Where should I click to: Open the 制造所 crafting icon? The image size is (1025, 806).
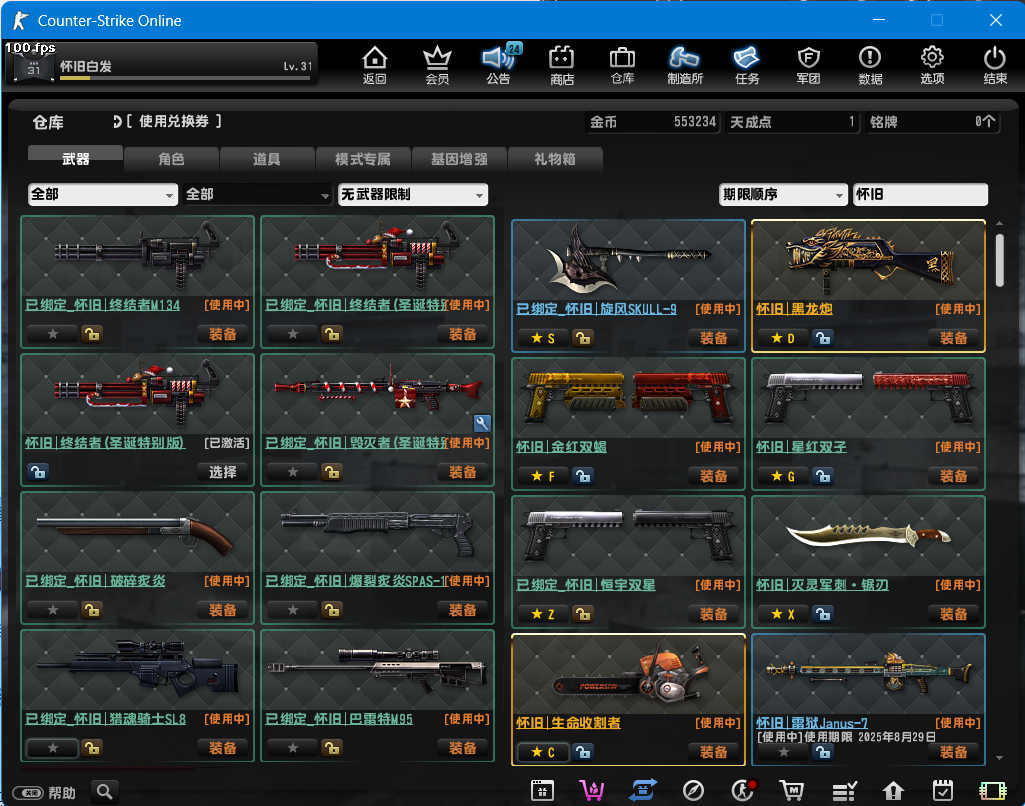coord(684,65)
